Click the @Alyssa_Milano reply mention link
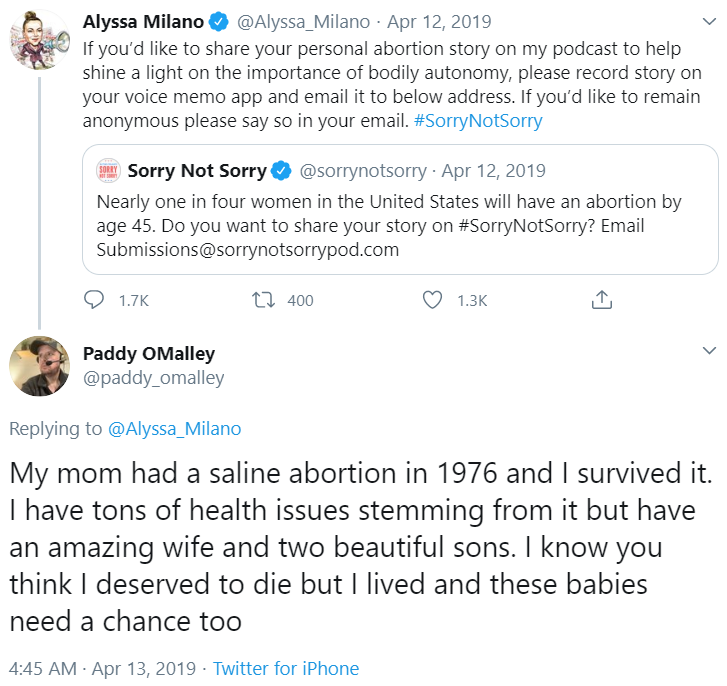 pos(174,429)
